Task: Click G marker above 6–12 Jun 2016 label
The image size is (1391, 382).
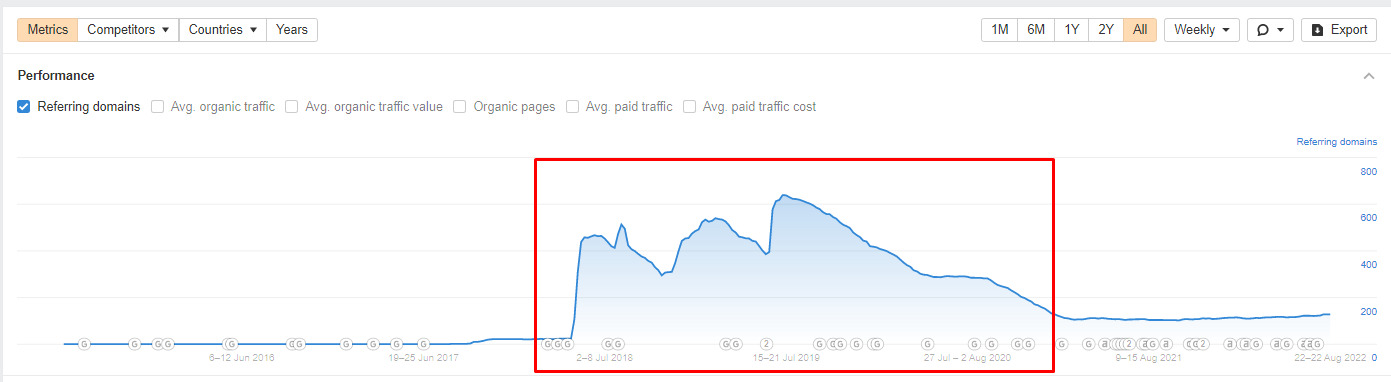Action: pos(231,344)
